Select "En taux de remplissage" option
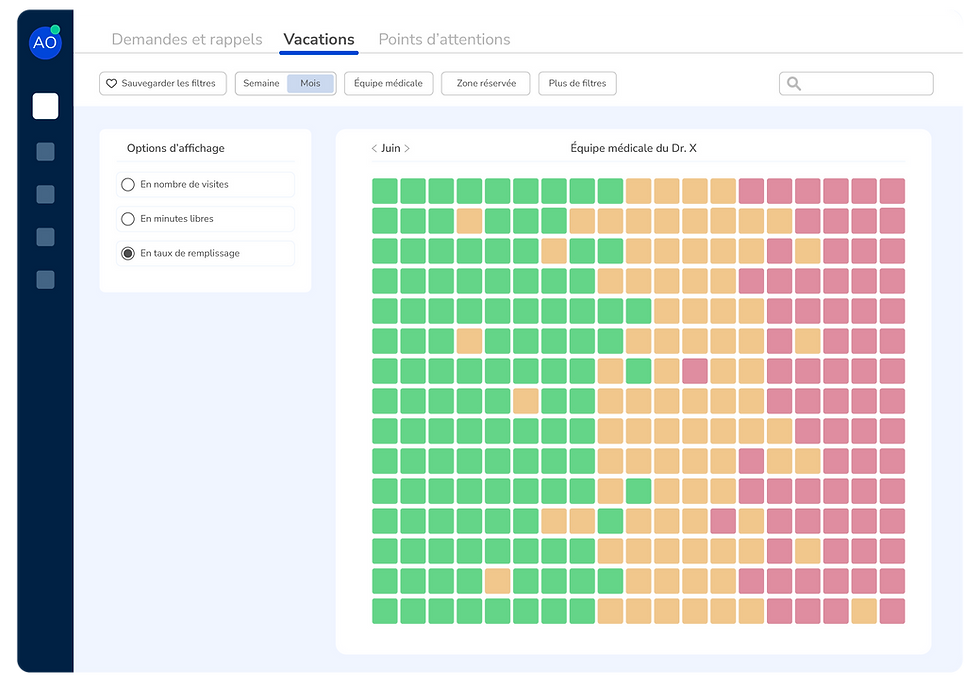Screen dimensions: 980x688 click(128, 254)
